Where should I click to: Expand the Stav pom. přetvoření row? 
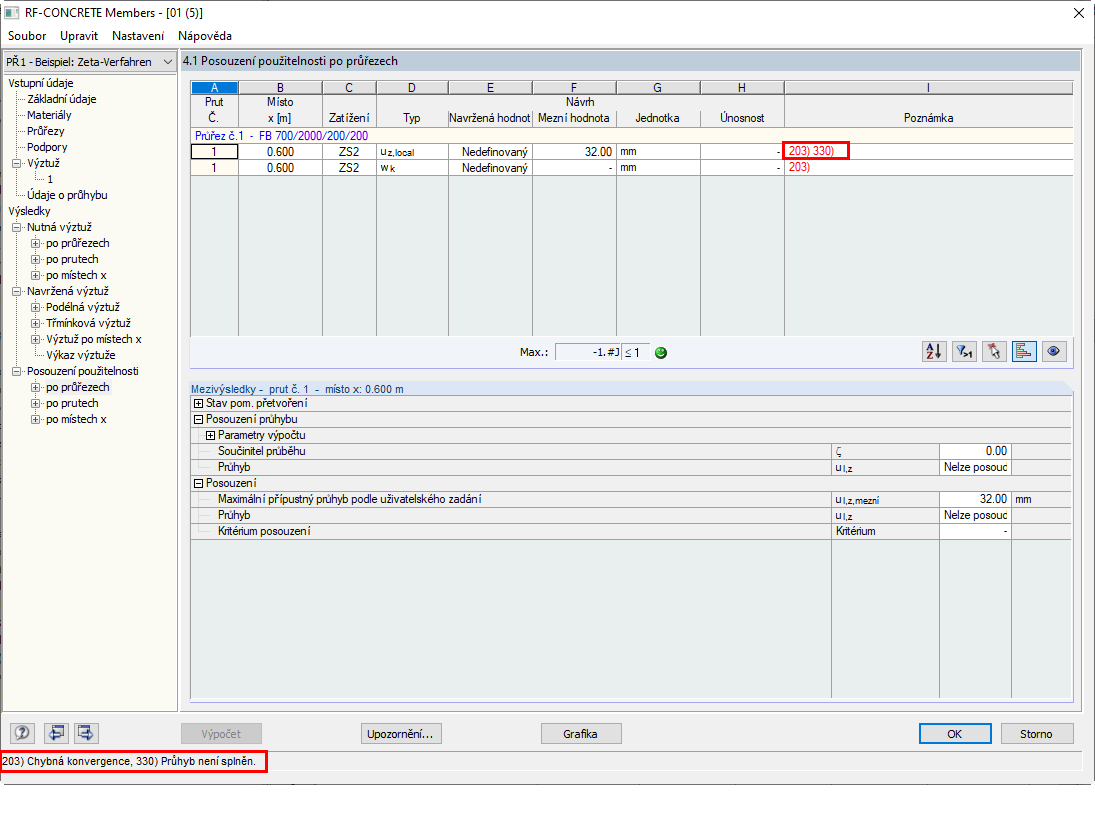click(x=198, y=404)
